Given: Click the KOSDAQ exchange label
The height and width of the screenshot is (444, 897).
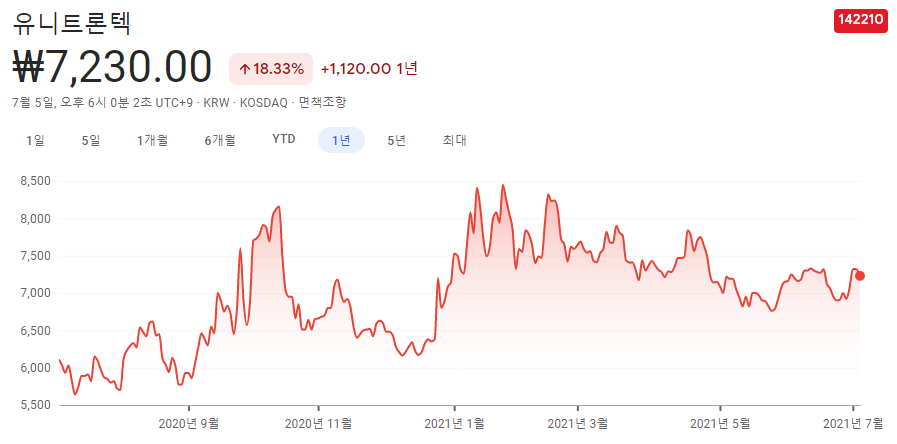Looking at the screenshot, I should 266,103.
